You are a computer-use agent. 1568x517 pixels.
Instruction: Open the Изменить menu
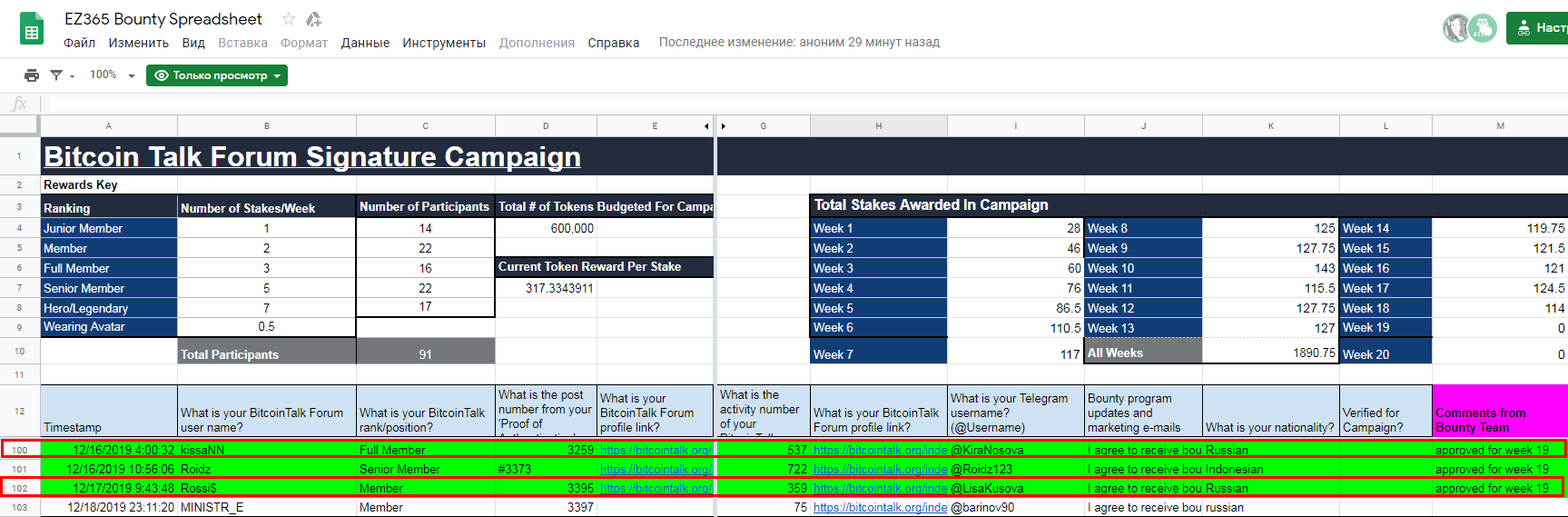139,43
